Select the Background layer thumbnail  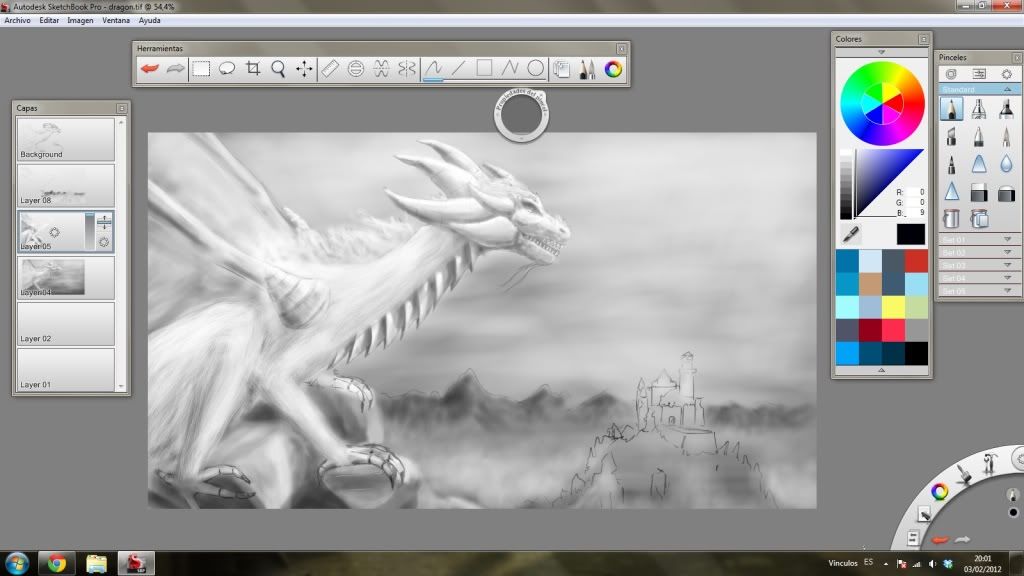click(x=65, y=139)
